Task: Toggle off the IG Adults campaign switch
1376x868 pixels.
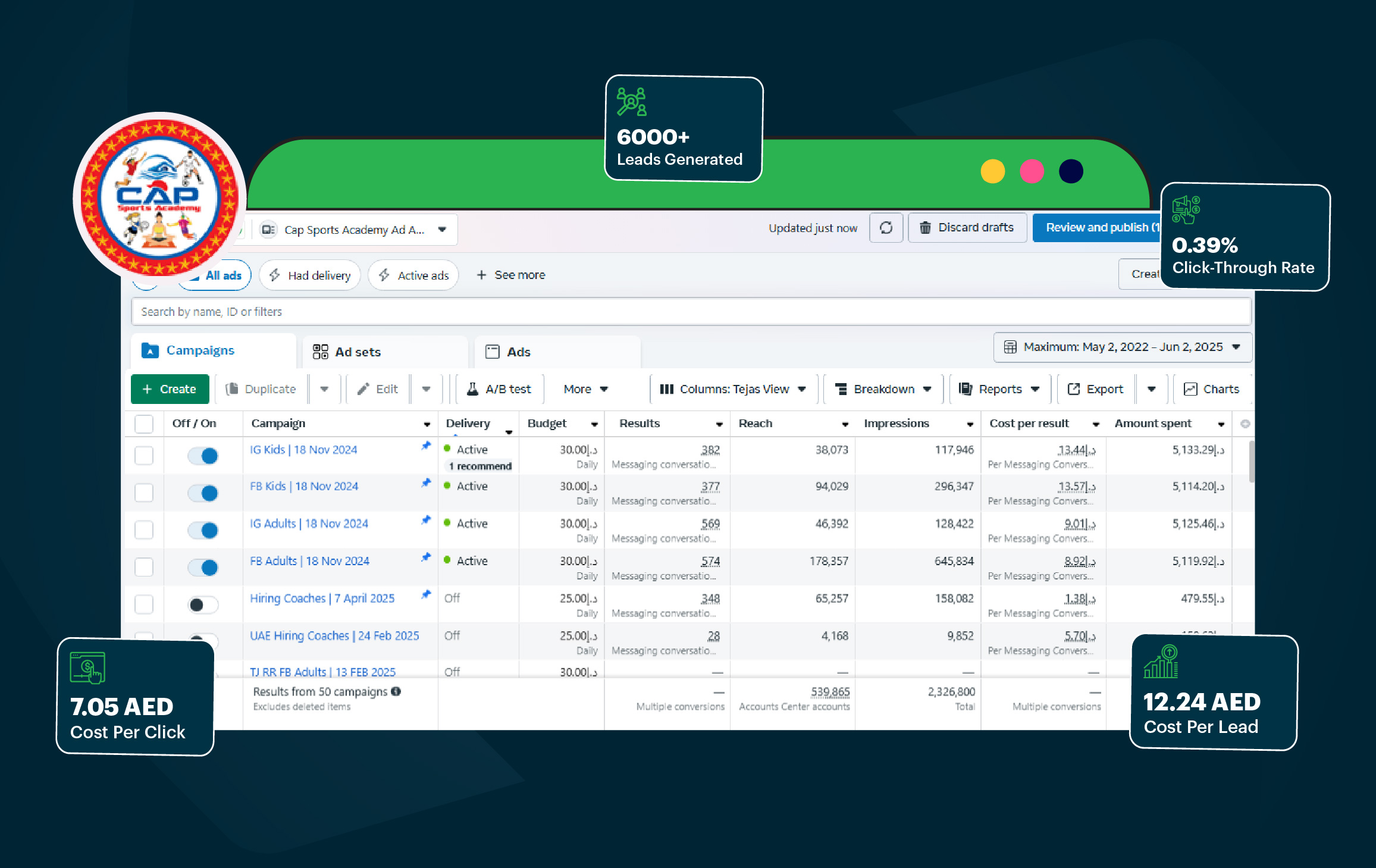Action: [203, 530]
